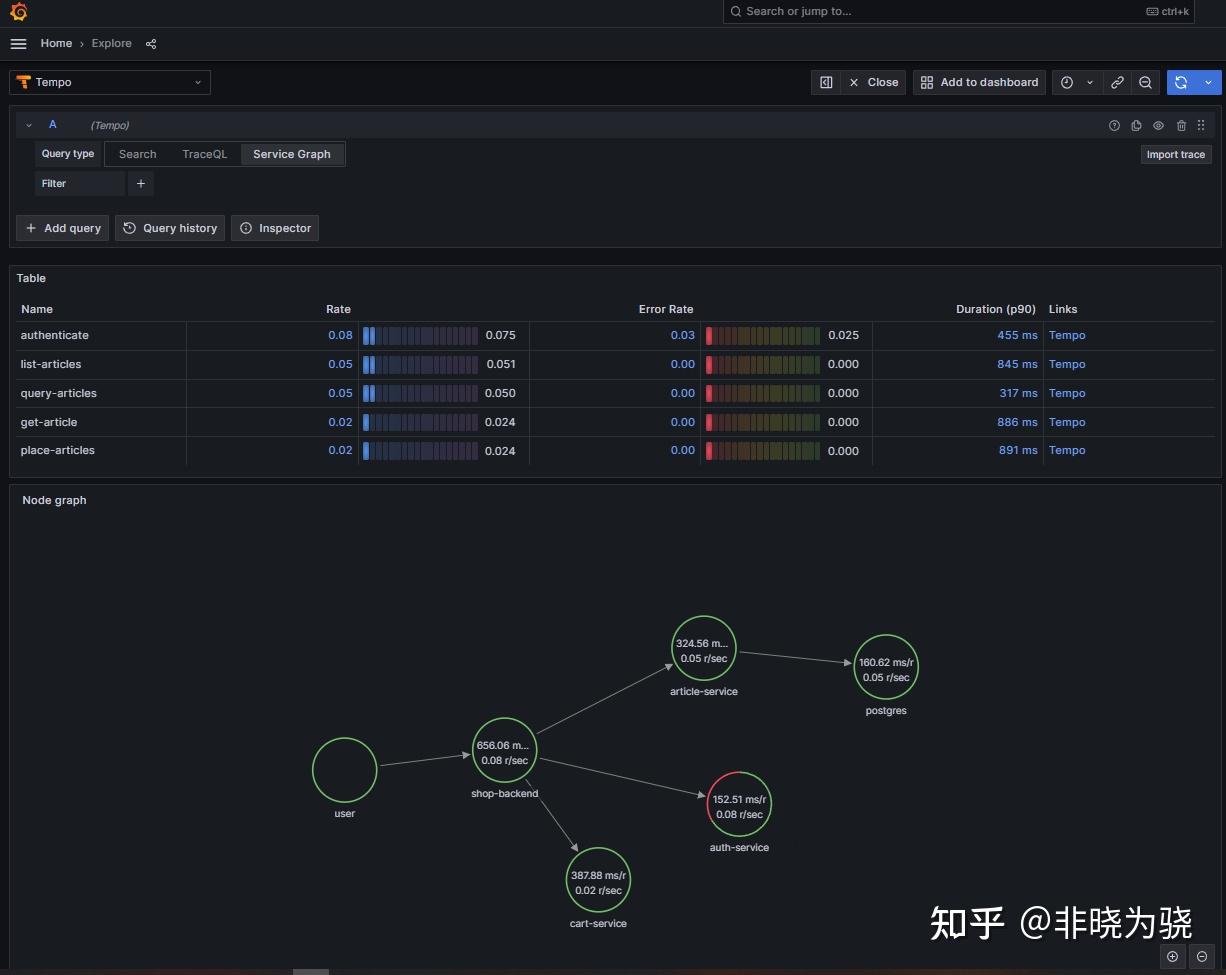The height and width of the screenshot is (975, 1226).
Task: Click the Import trace button
Action: tap(1176, 154)
